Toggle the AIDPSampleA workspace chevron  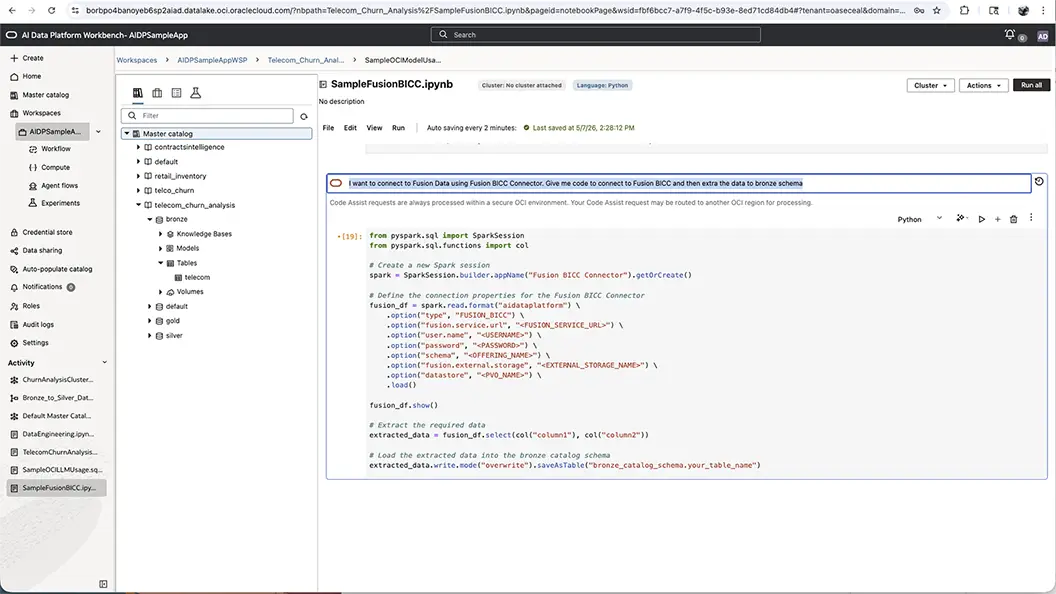click(x=98, y=132)
